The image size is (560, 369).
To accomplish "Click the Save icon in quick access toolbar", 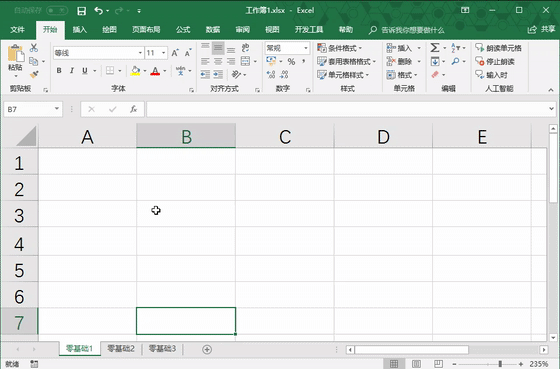I will pyautogui.click(x=81, y=11).
